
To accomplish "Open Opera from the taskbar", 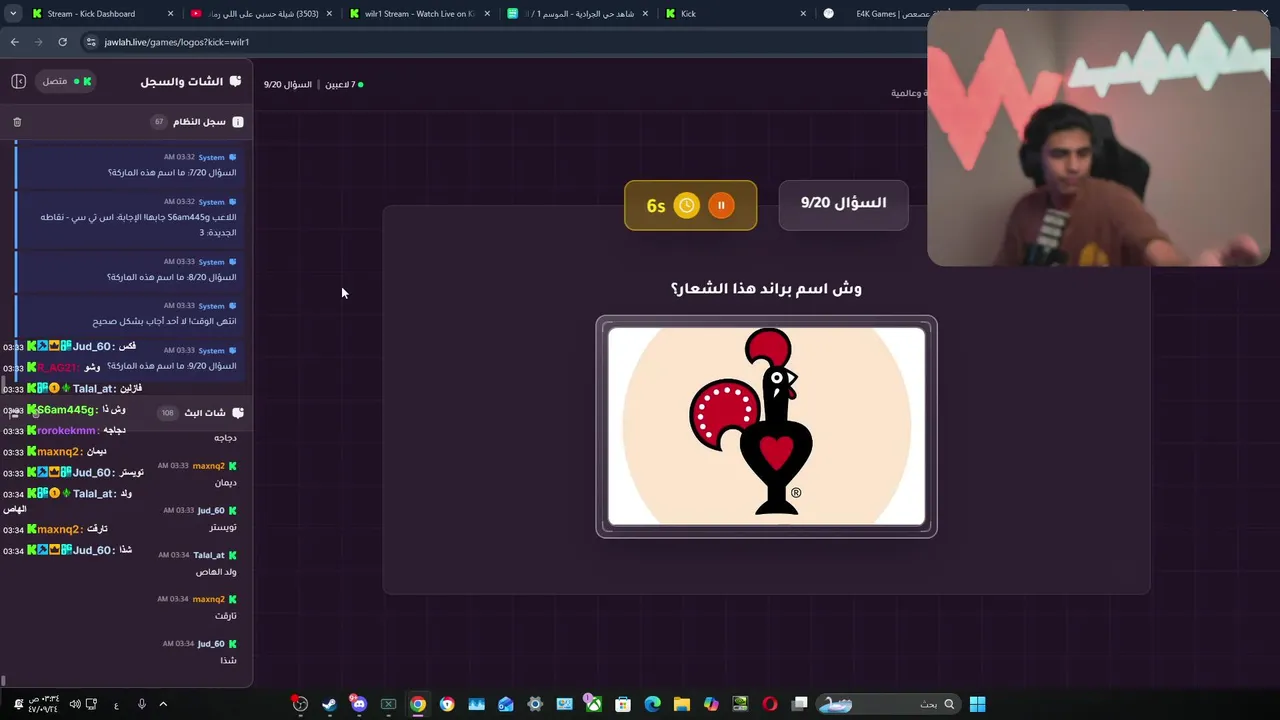I will click(769, 704).
